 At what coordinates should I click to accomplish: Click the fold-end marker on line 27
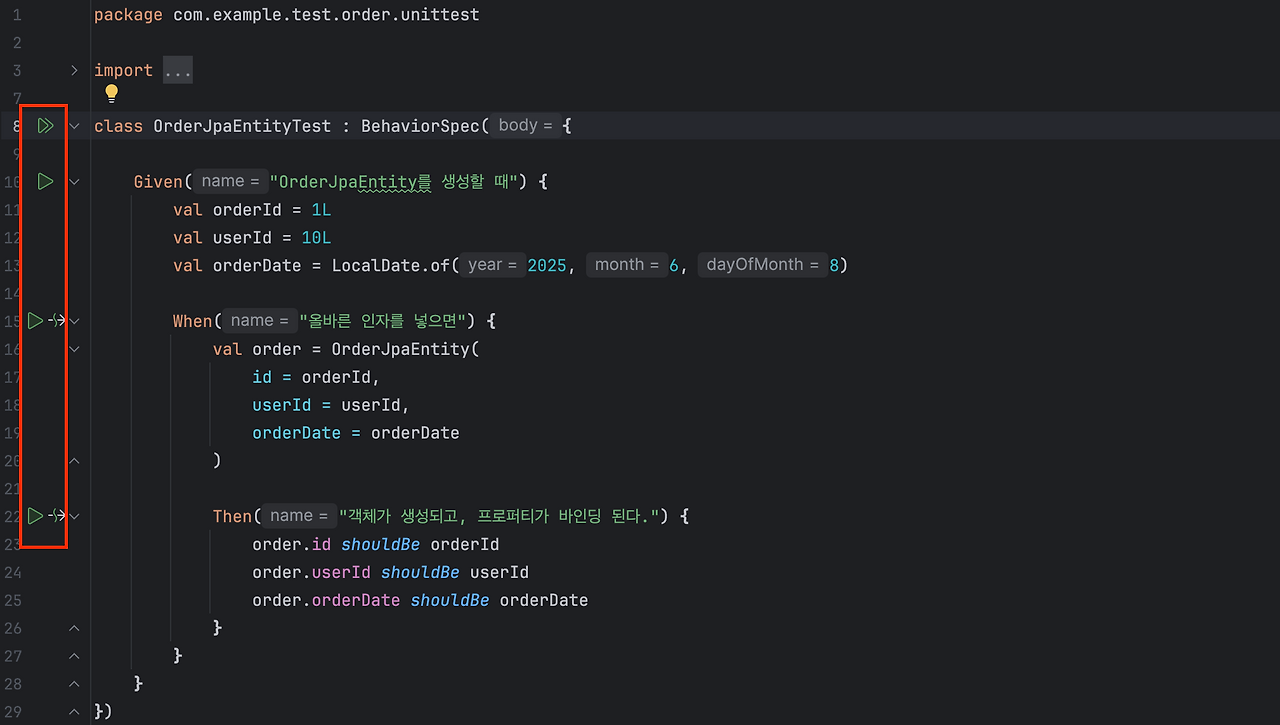[x=74, y=656]
